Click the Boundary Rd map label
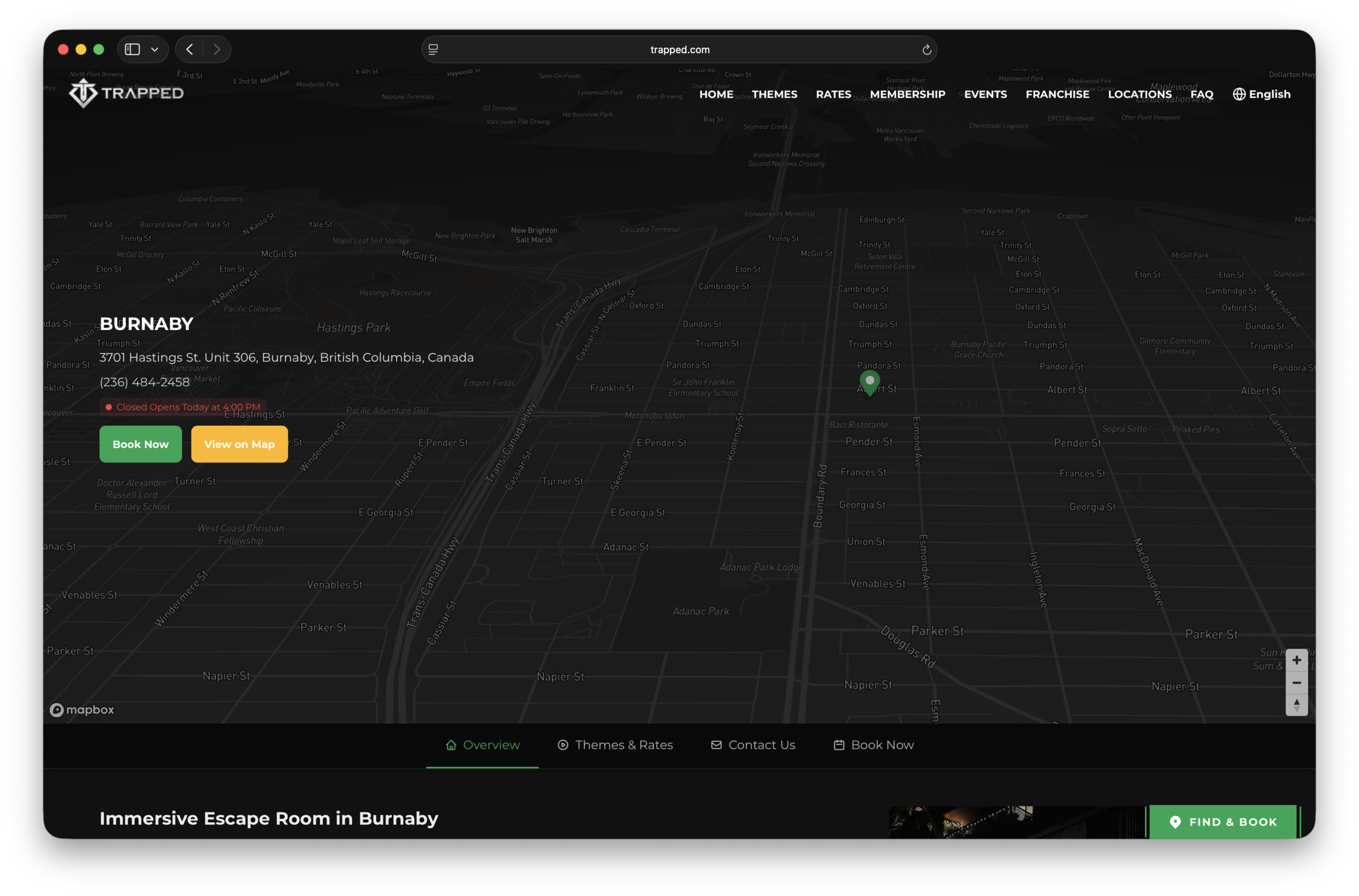 pos(820,495)
